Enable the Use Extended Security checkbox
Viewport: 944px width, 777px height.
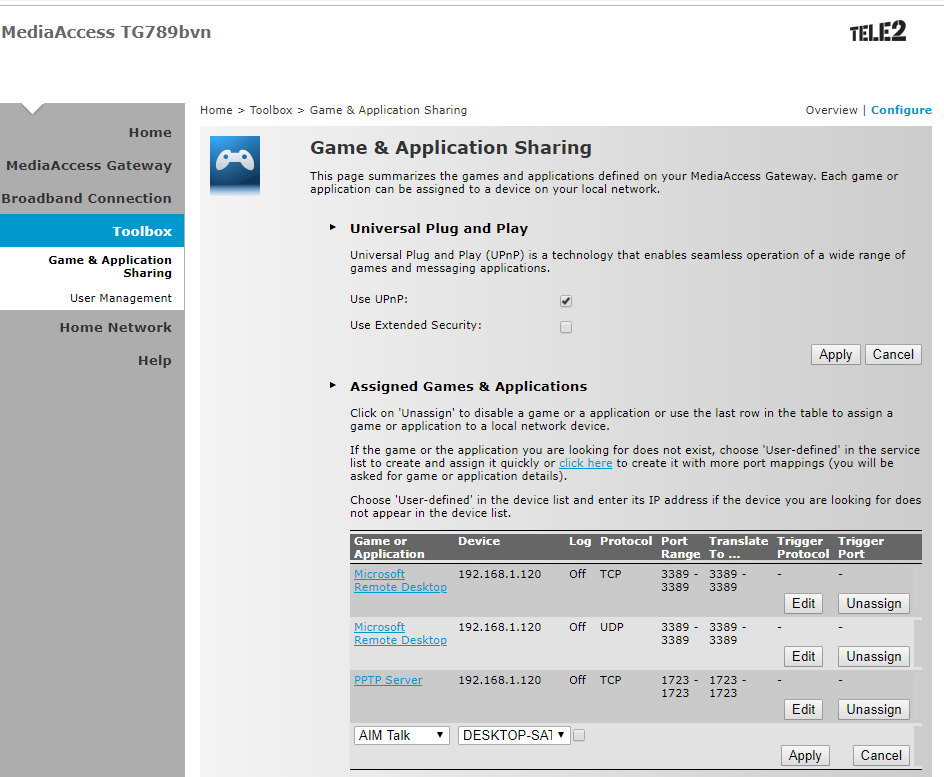pos(566,327)
